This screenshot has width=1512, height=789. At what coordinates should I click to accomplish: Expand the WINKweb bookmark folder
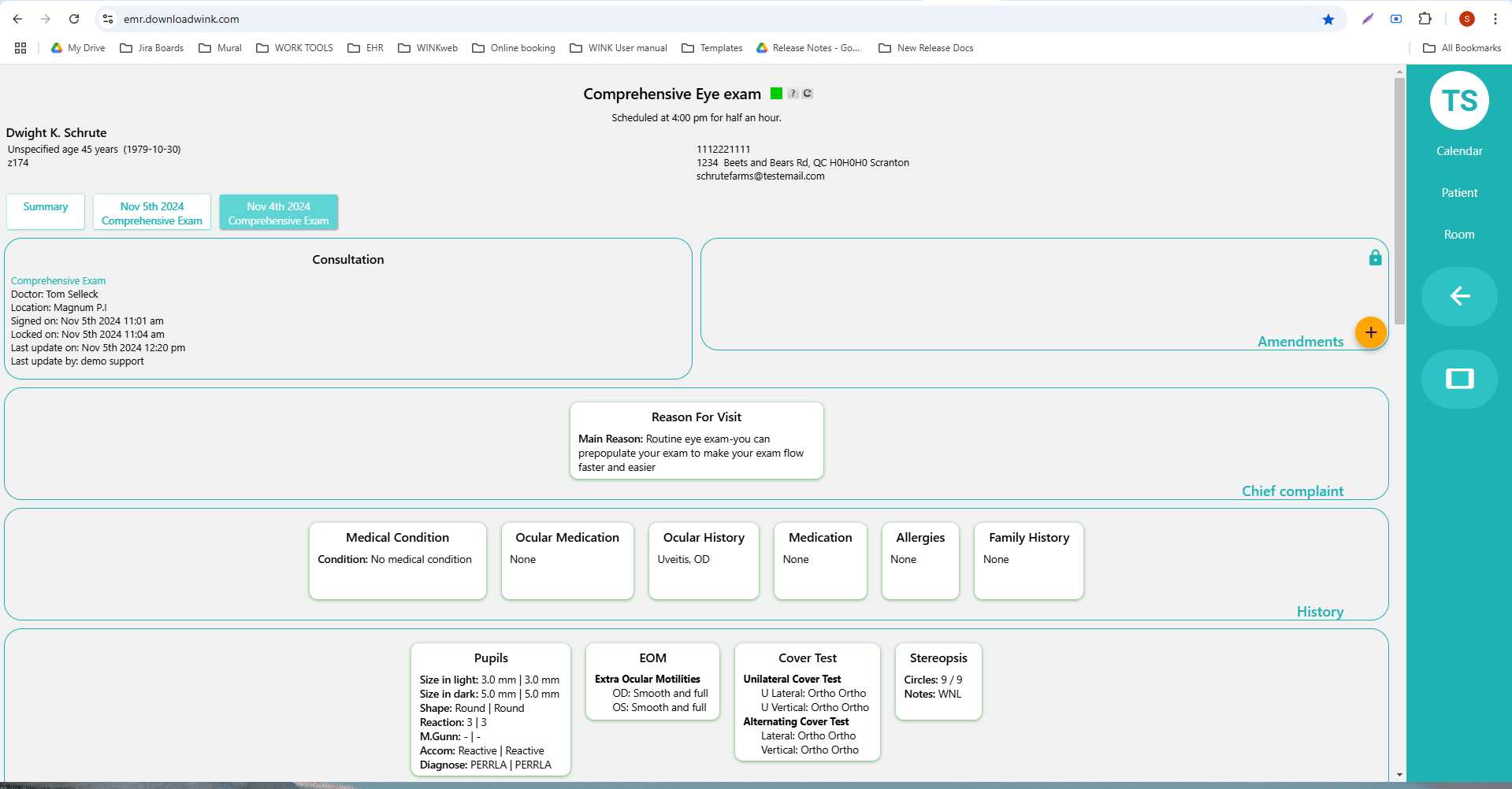pos(428,48)
